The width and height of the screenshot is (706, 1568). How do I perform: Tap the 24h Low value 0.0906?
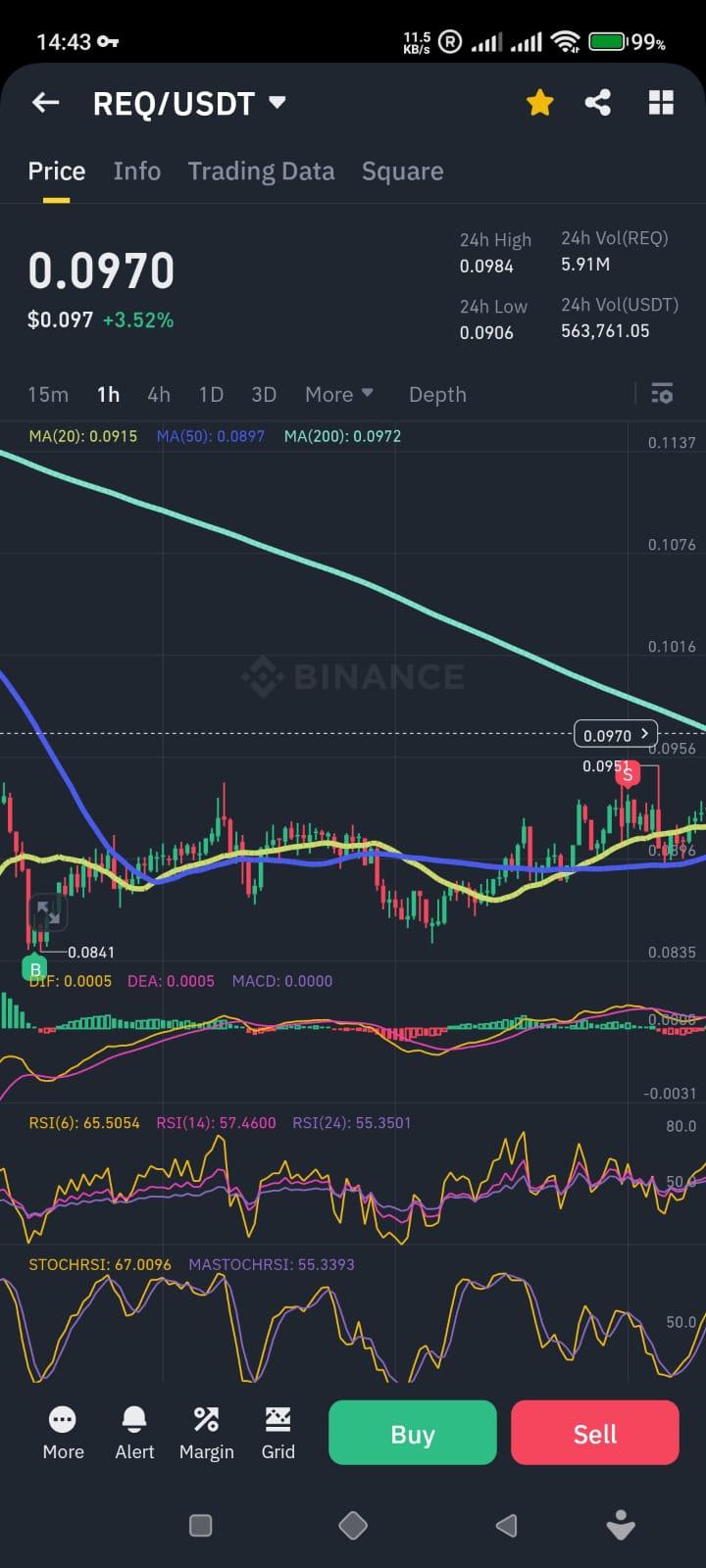coord(486,332)
